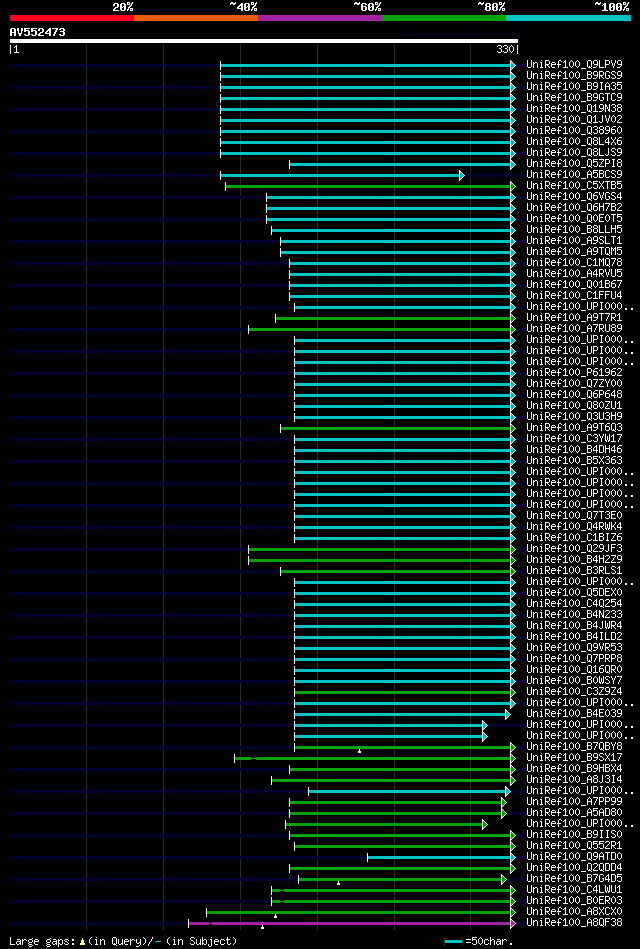Select the UniRef100_A9T6Q3 label

pos(574,428)
